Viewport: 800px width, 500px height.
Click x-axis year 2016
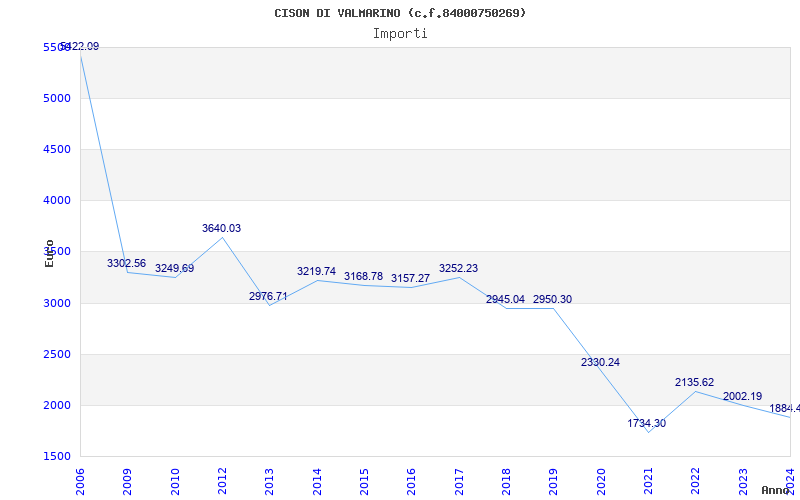click(411, 482)
